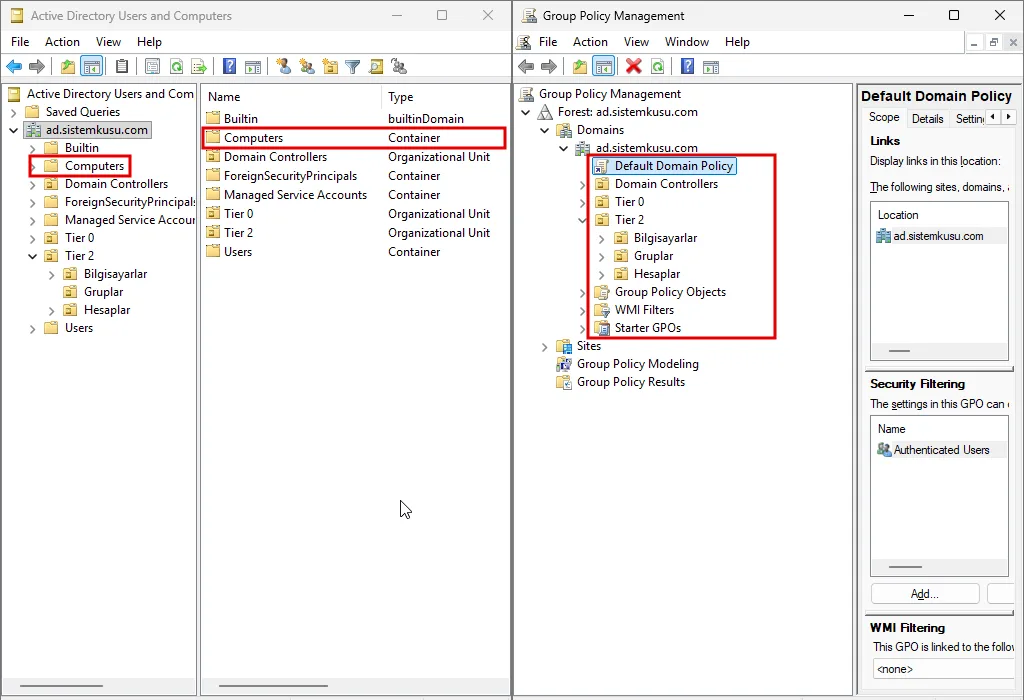Collapse ad.sistemkusu.com node in Active Directory tree
1024x700 pixels.
click(x=13, y=130)
